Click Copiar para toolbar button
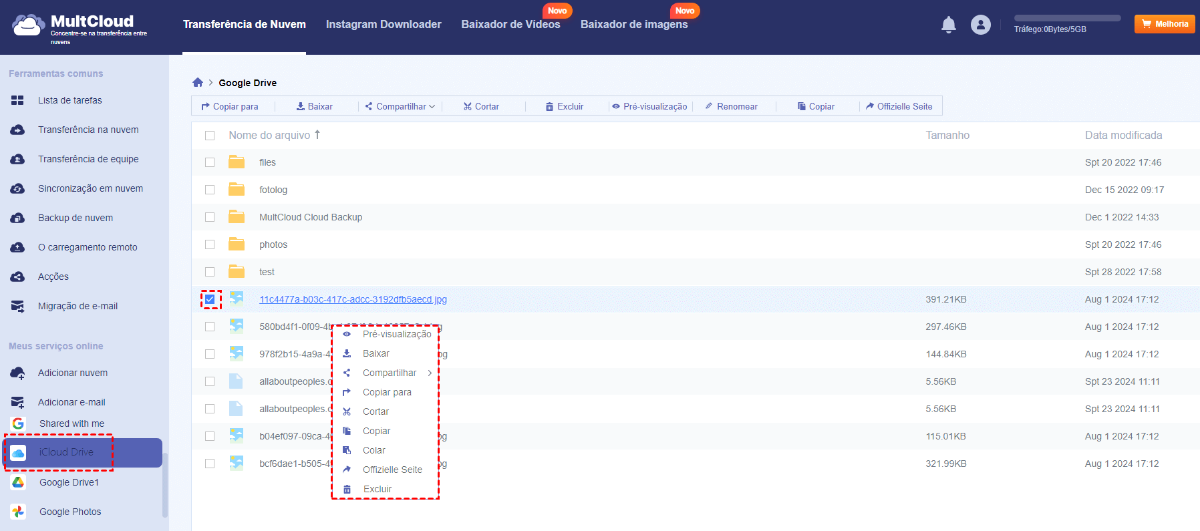This screenshot has width=1200, height=531. click(x=230, y=106)
